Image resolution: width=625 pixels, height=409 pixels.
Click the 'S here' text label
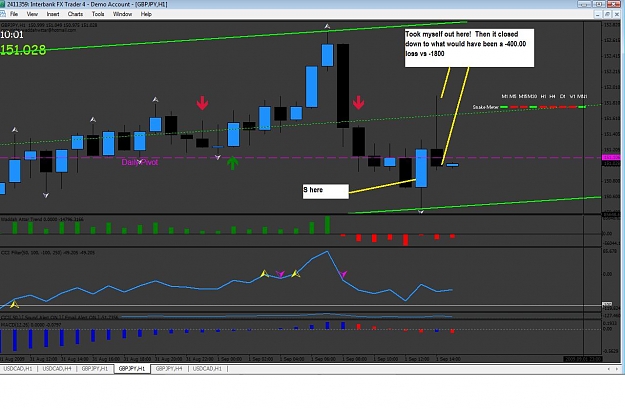(313, 190)
